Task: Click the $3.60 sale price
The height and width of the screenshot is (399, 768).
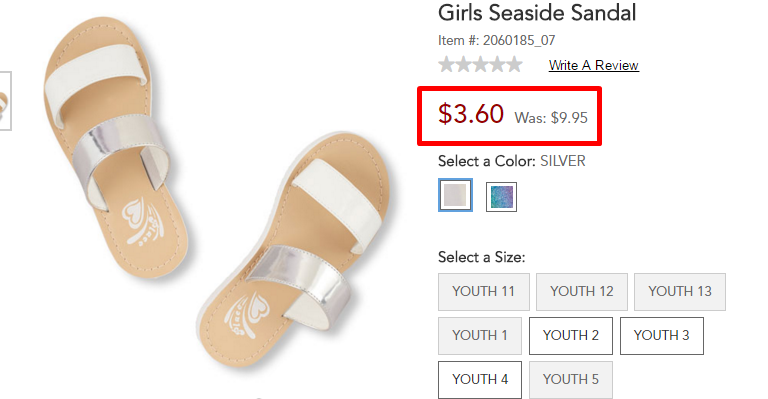Action: [471, 114]
